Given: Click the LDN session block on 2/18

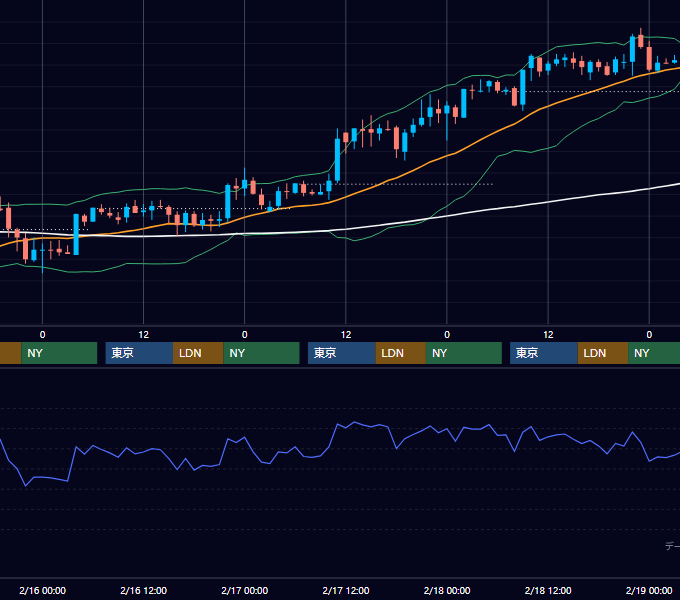Looking at the screenshot, I should pyautogui.click(x=603, y=353).
